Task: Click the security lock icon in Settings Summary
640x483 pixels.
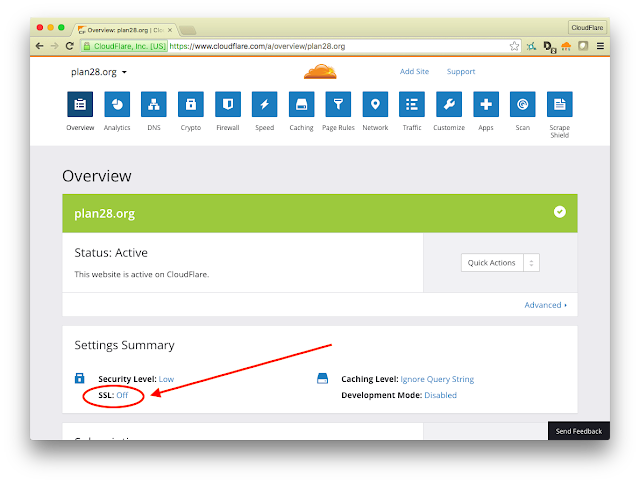Action: (80, 378)
